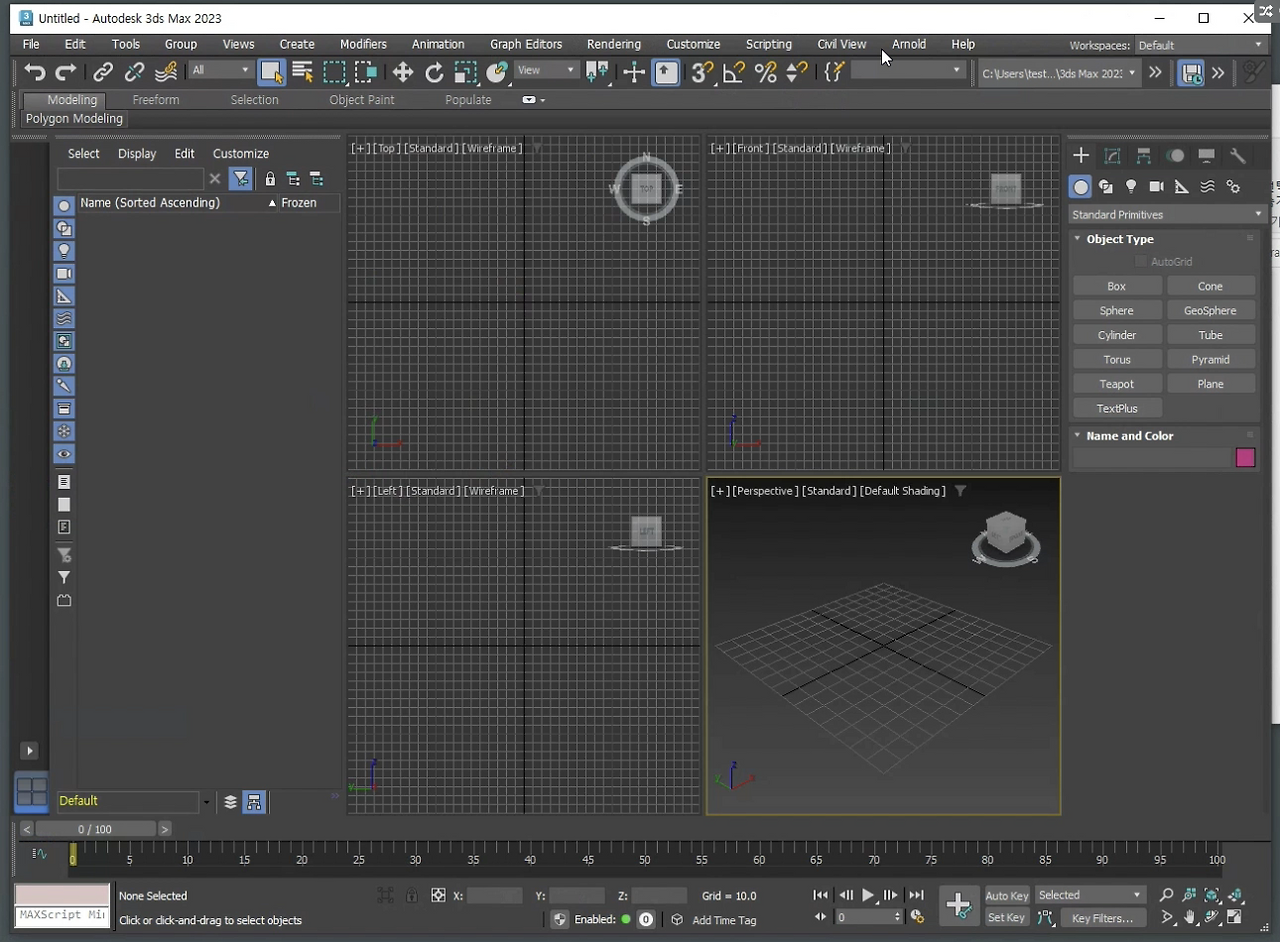Switch to the Freeform ribbon tab
The width and height of the screenshot is (1280, 942).
click(156, 100)
